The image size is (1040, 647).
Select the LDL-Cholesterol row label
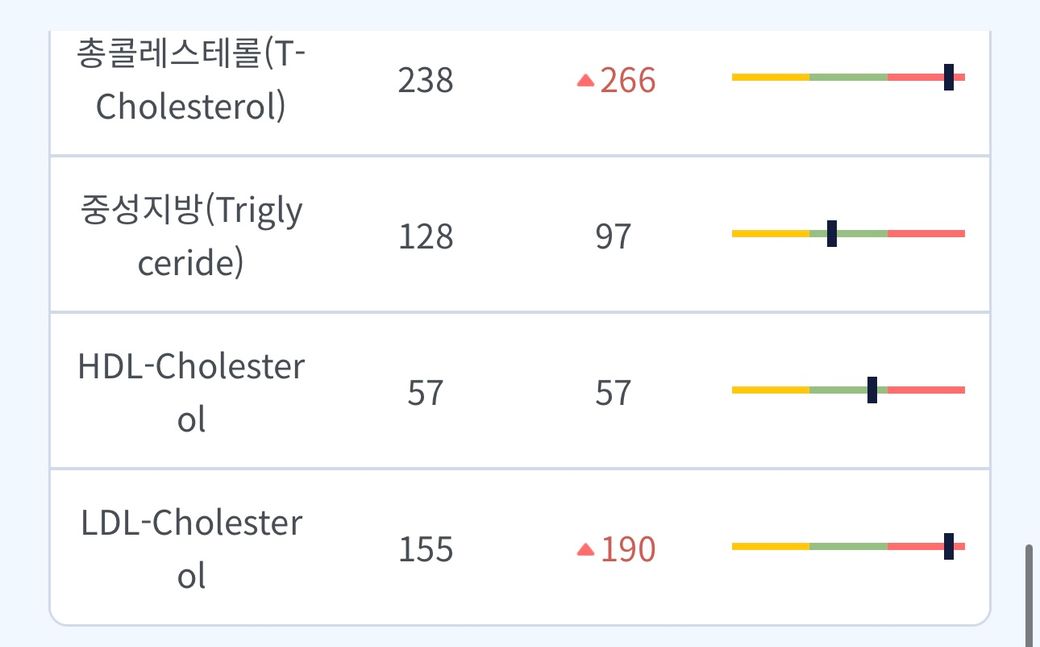pos(191,548)
